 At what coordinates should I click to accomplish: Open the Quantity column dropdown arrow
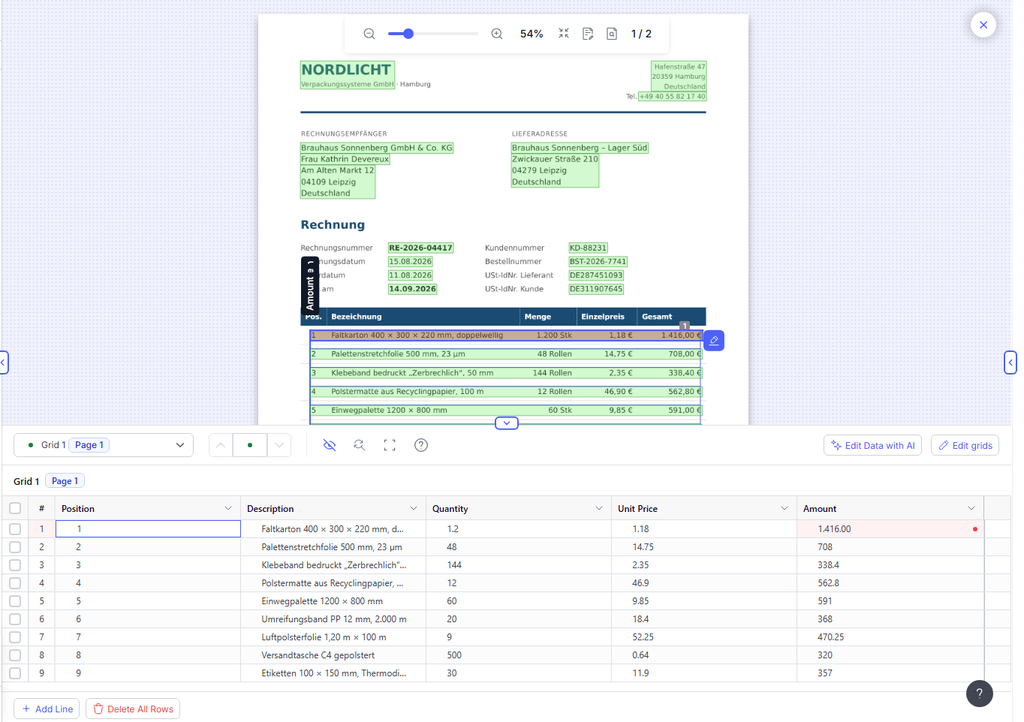[599, 509]
